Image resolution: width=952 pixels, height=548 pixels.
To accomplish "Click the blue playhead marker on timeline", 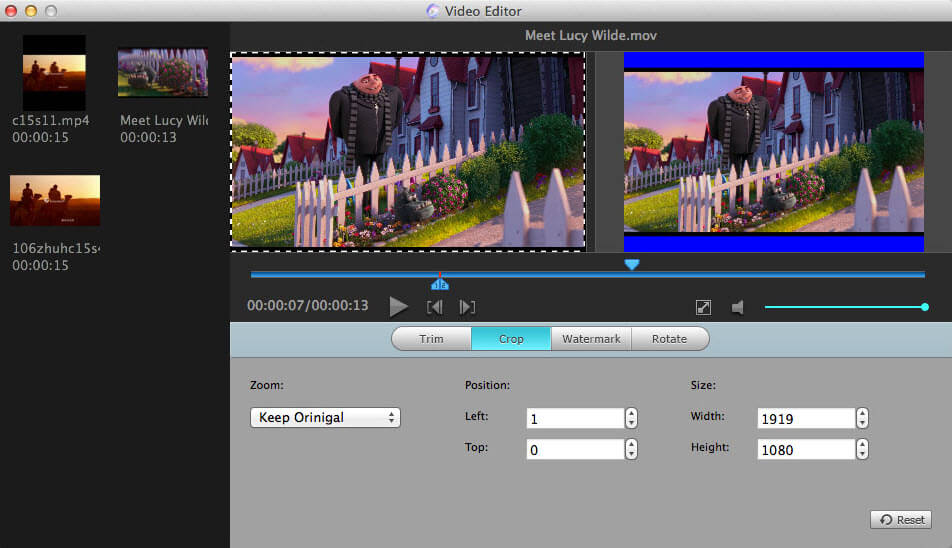I will click(x=632, y=264).
